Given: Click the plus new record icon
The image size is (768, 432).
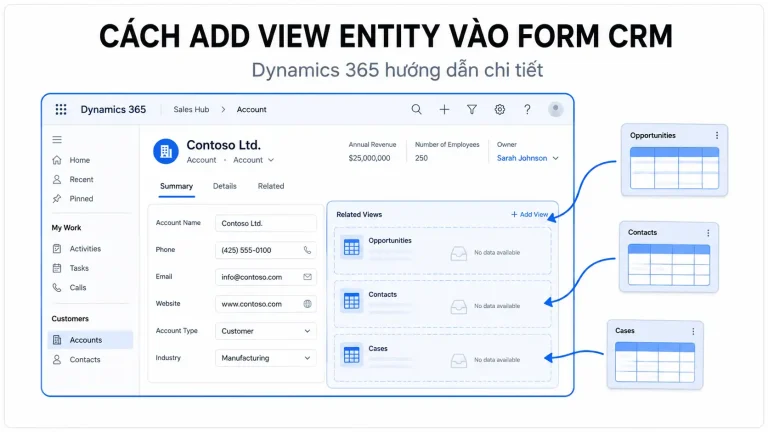Looking at the screenshot, I should coord(444,109).
